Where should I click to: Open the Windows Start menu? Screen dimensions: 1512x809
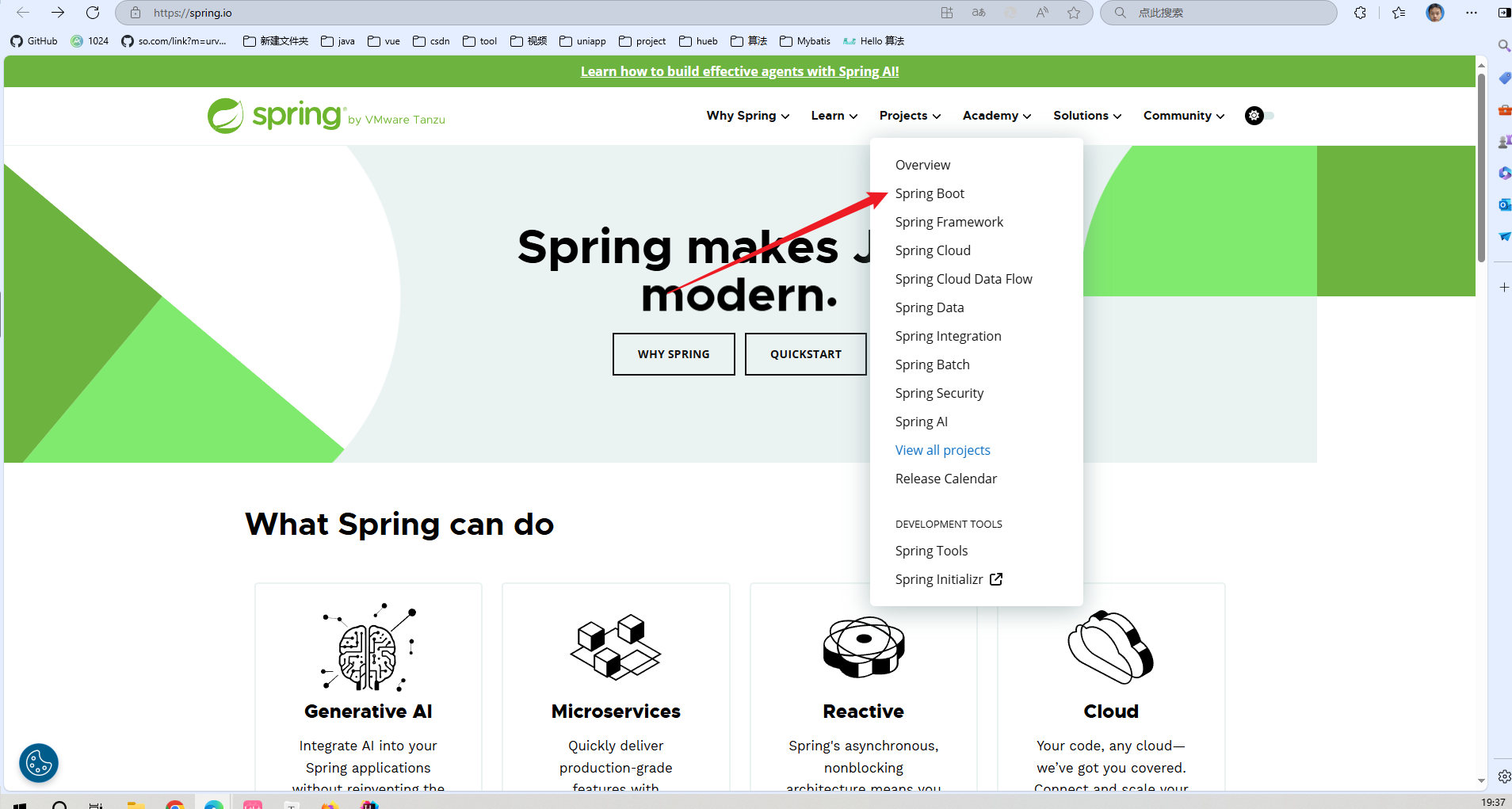coord(20,805)
